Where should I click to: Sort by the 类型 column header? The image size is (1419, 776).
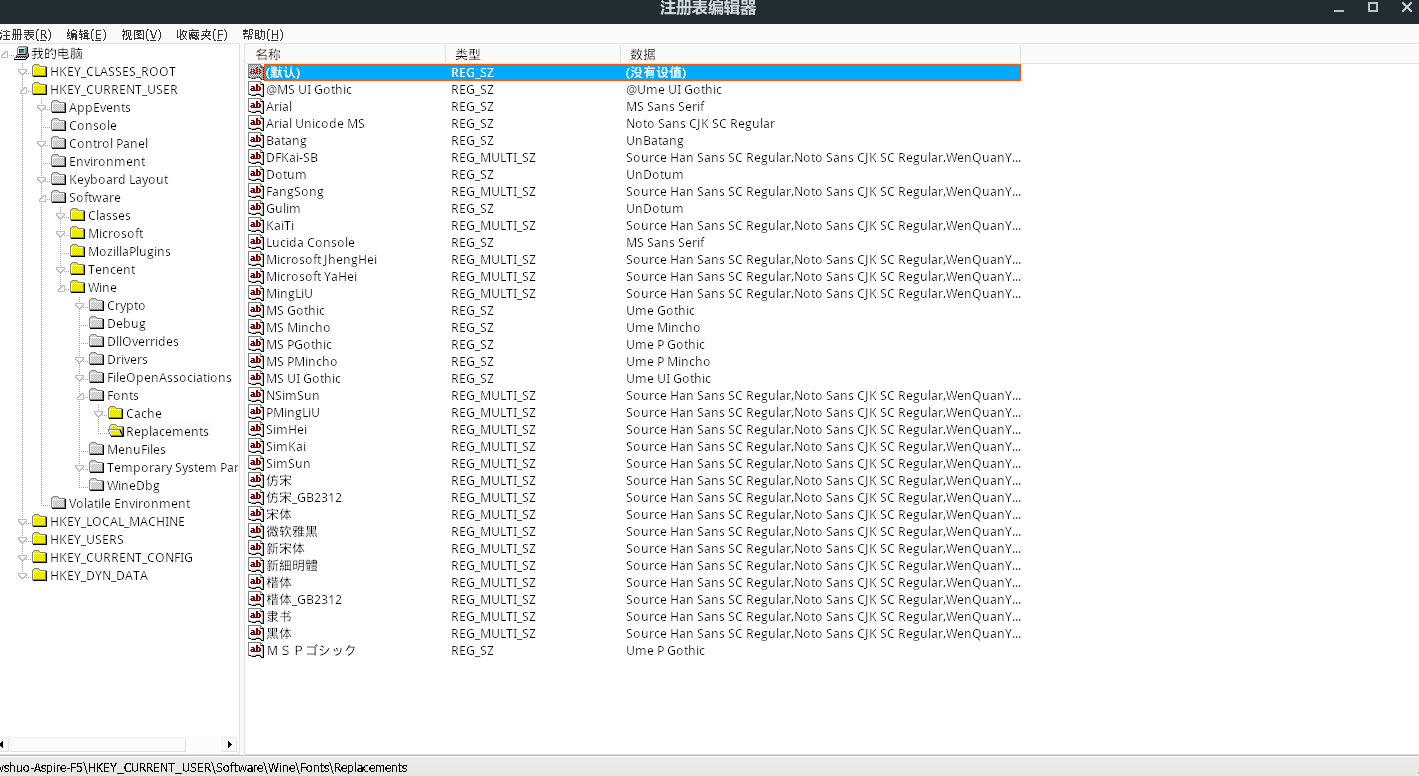click(533, 54)
